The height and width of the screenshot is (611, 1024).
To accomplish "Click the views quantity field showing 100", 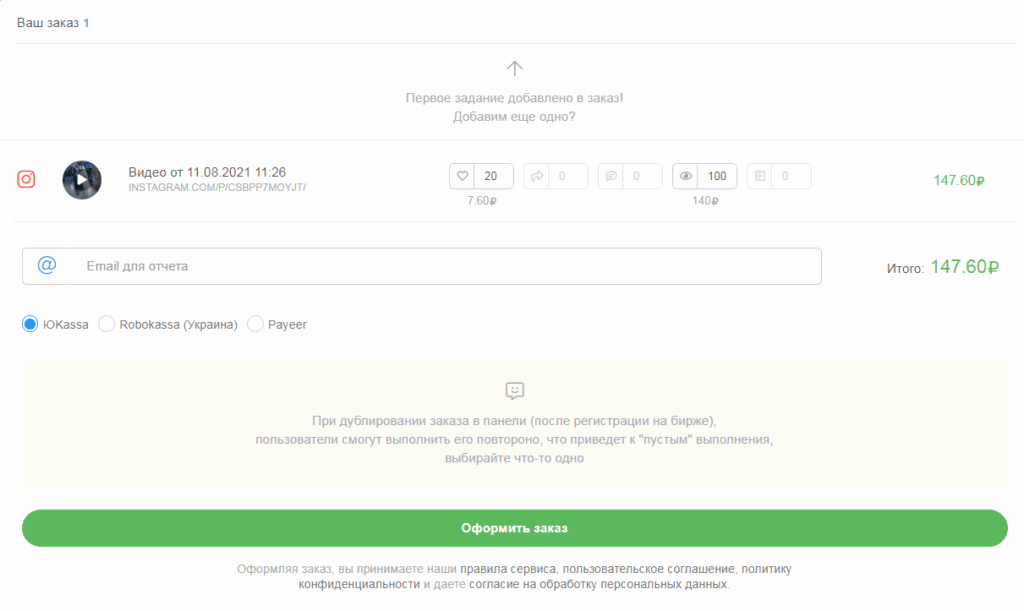I will click(717, 176).
